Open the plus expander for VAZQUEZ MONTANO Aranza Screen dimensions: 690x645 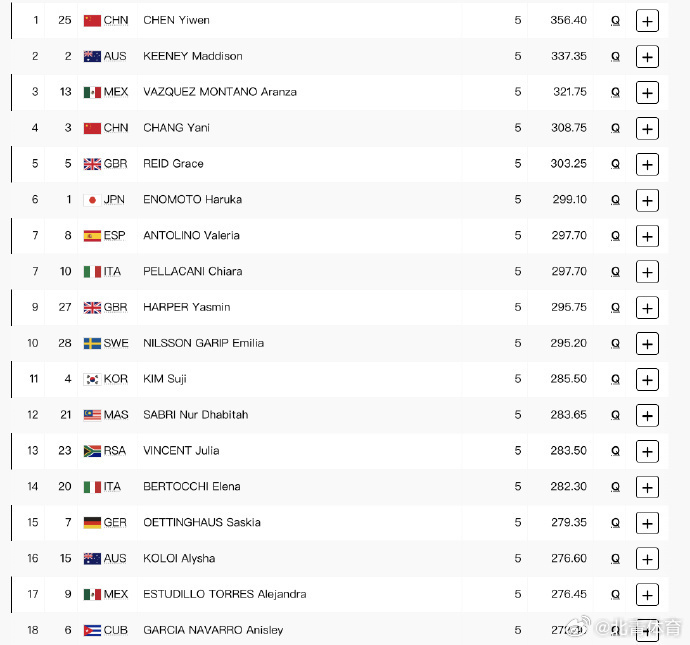pyautogui.click(x=647, y=92)
